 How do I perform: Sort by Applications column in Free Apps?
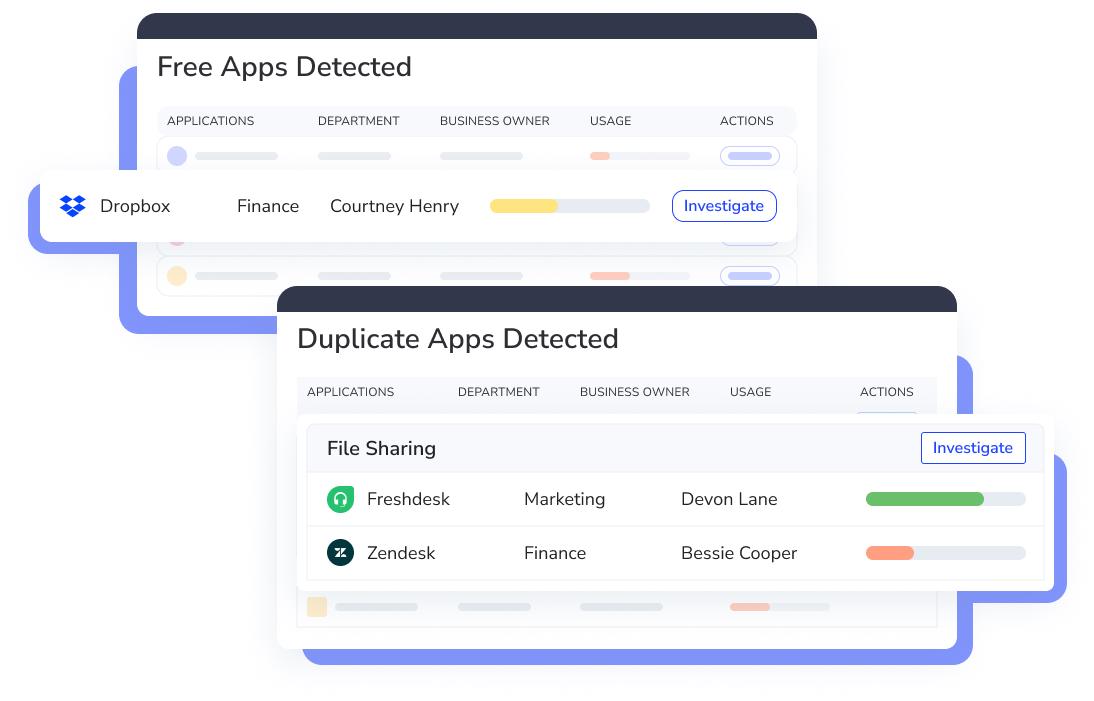click(x=210, y=121)
